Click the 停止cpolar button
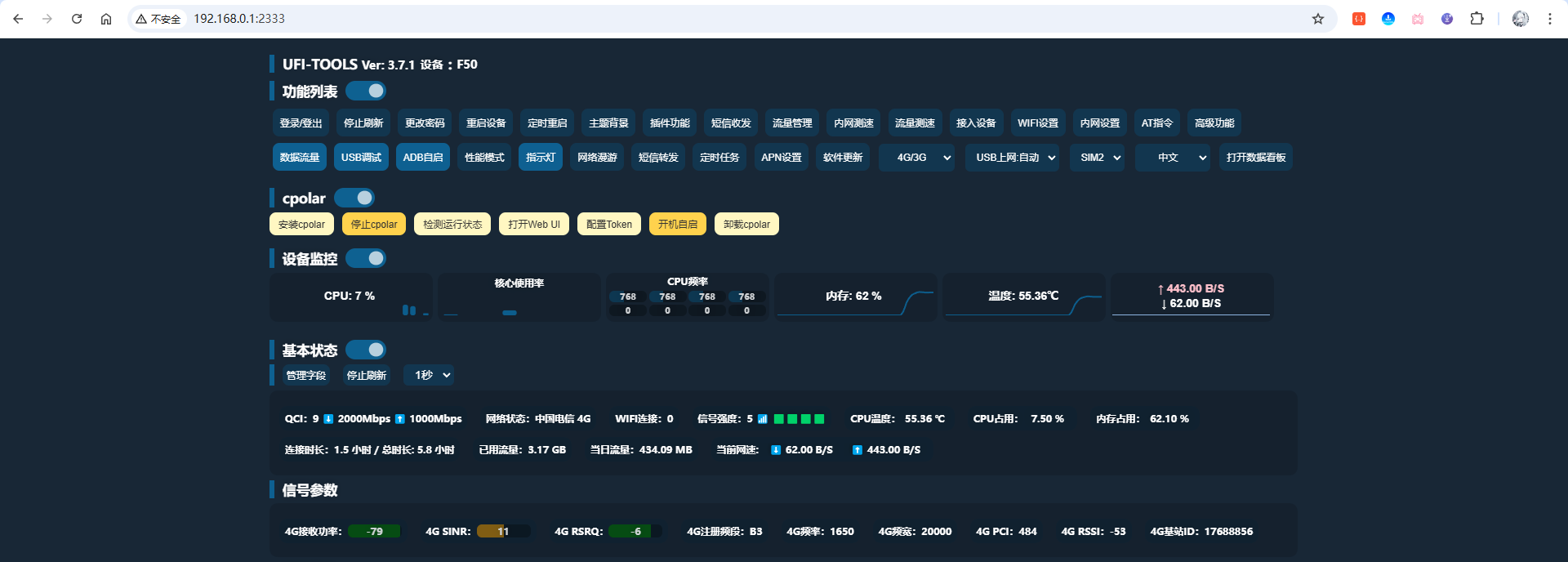Viewport: 1568px width, 562px height. 374,225
